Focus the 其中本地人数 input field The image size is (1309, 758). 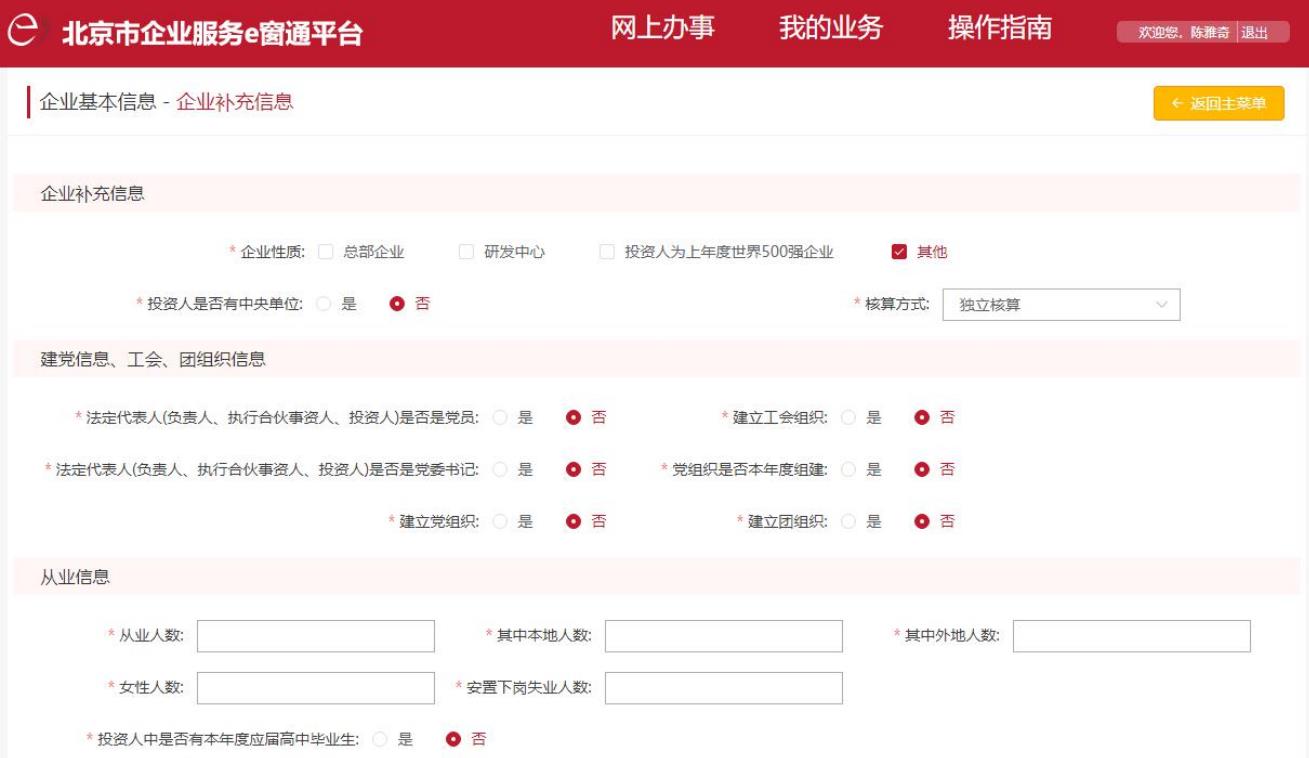pos(723,636)
